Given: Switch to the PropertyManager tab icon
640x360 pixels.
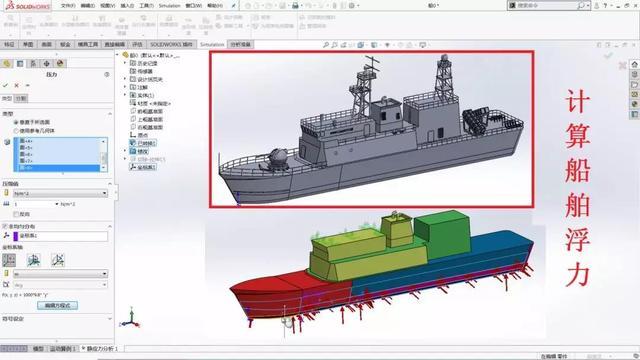Looking at the screenshot, I should click(20, 63).
